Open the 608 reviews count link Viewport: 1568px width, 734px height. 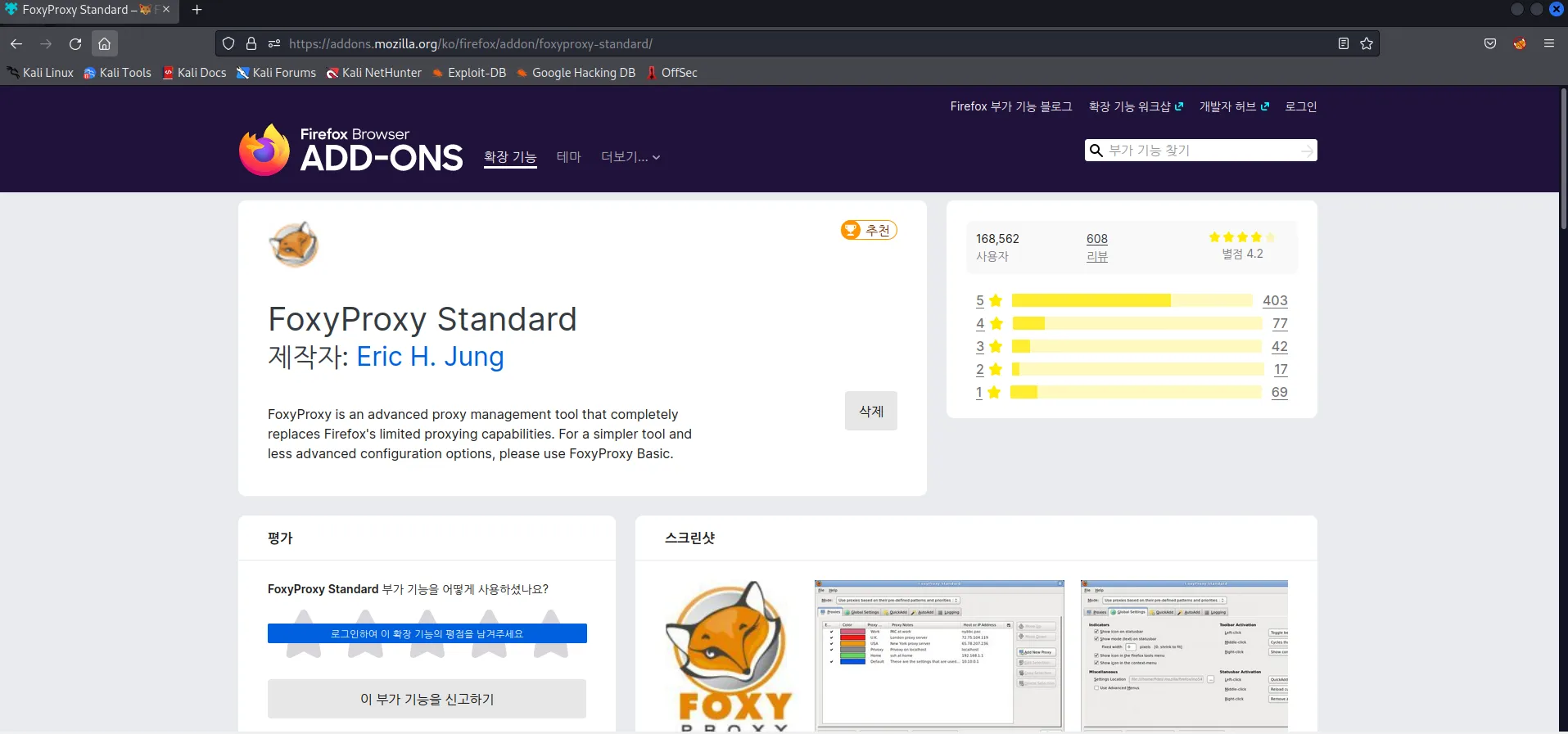[x=1097, y=239]
